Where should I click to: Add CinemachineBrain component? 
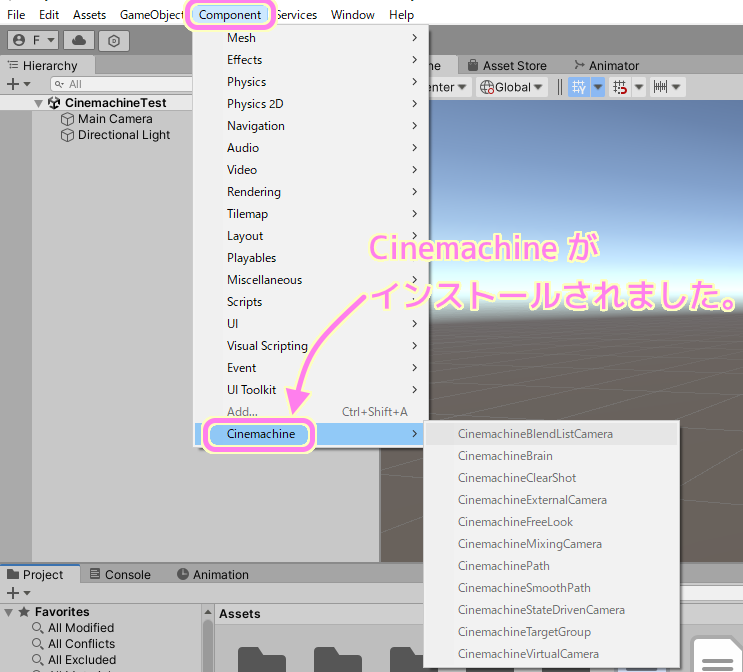click(552, 456)
